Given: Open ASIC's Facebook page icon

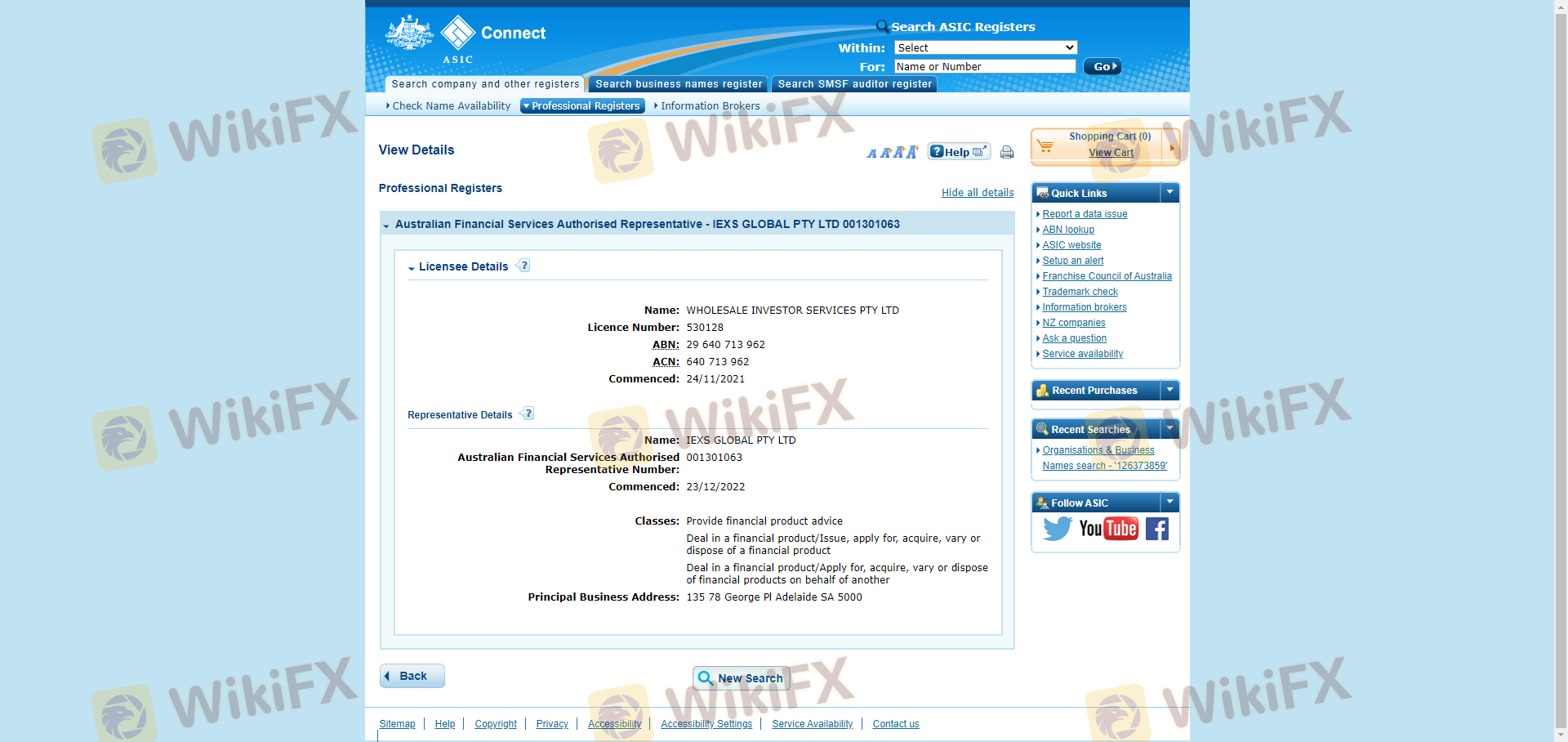Looking at the screenshot, I should pyautogui.click(x=1156, y=529).
